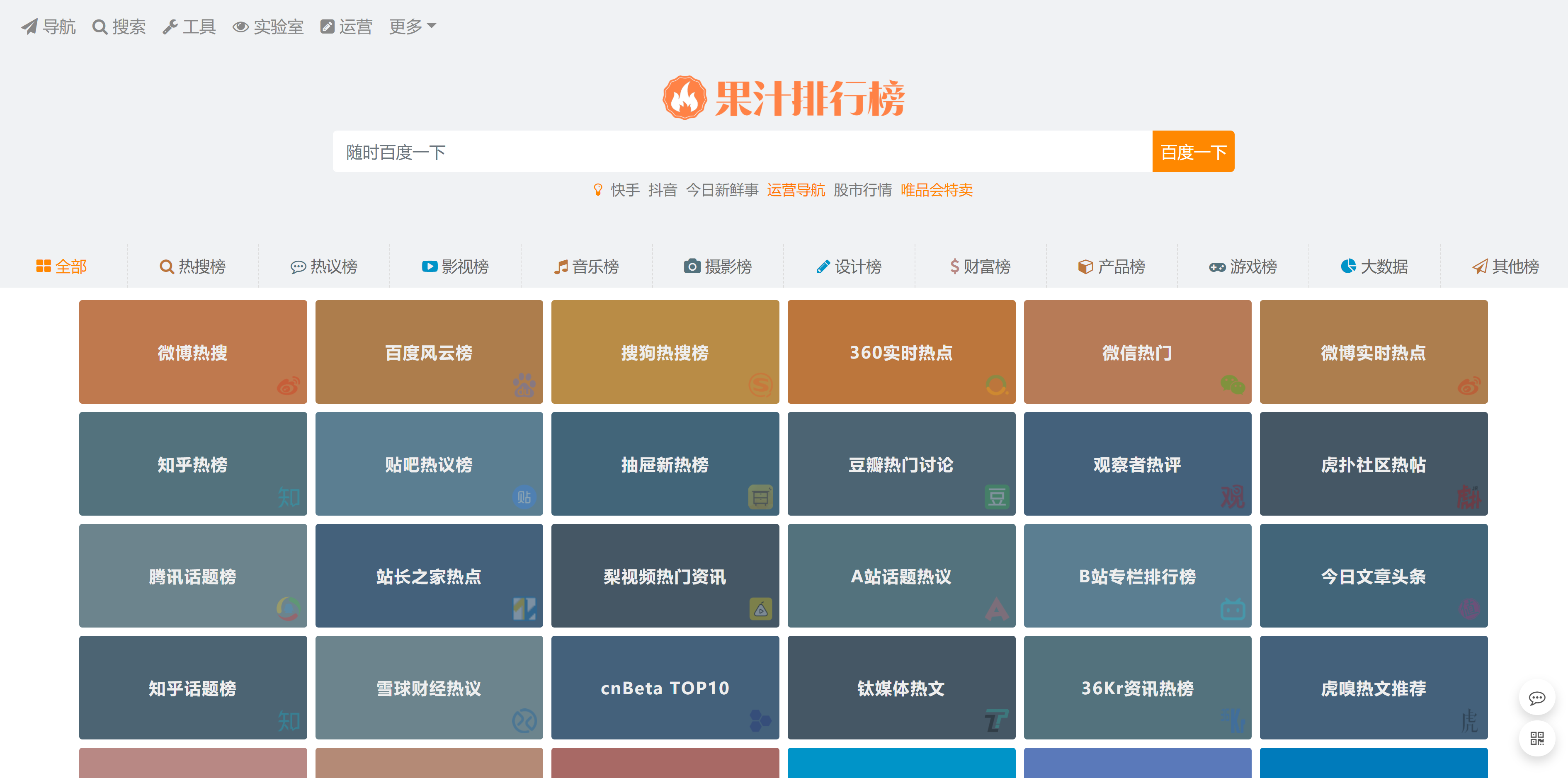Open the 实验室 menu item

pyautogui.click(x=268, y=27)
